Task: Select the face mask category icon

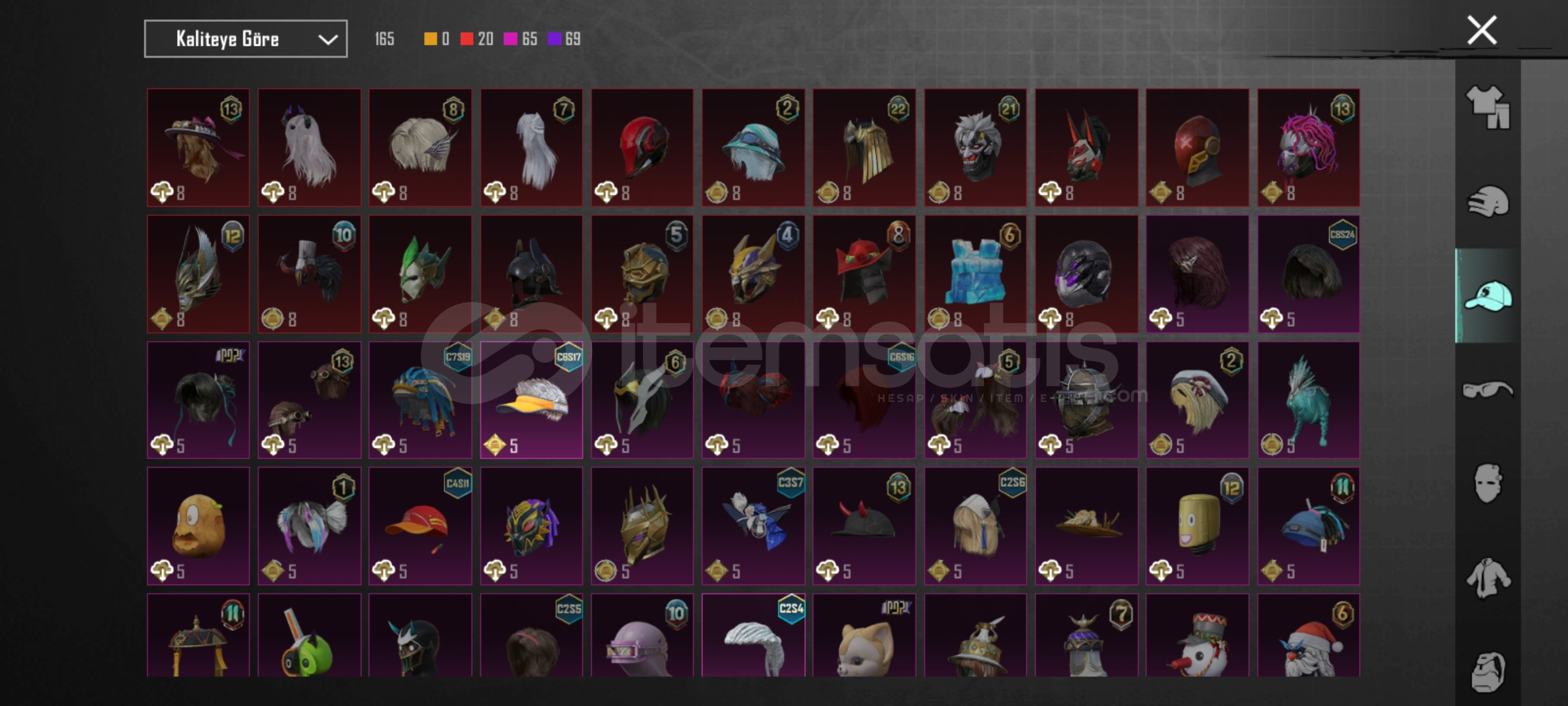Action: pyautogui.click(x=1488, y=484)
